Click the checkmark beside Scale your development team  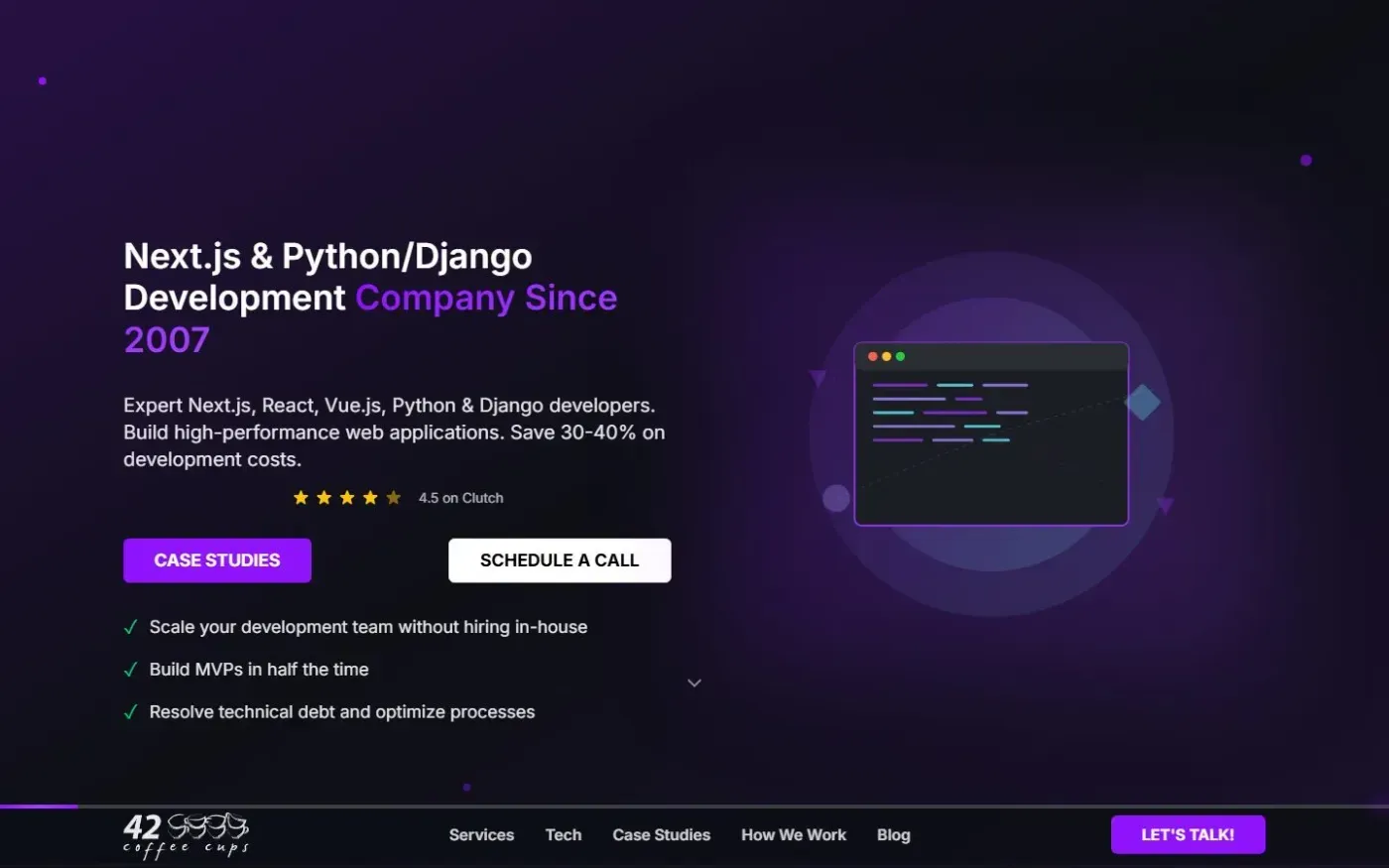pos(130,627)
